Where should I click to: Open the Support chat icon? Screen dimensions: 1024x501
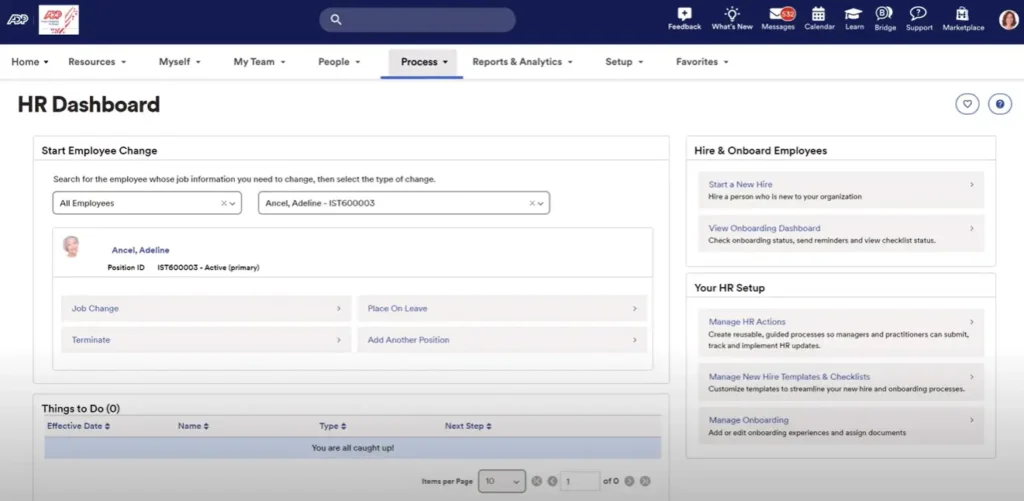click(918, 15)
